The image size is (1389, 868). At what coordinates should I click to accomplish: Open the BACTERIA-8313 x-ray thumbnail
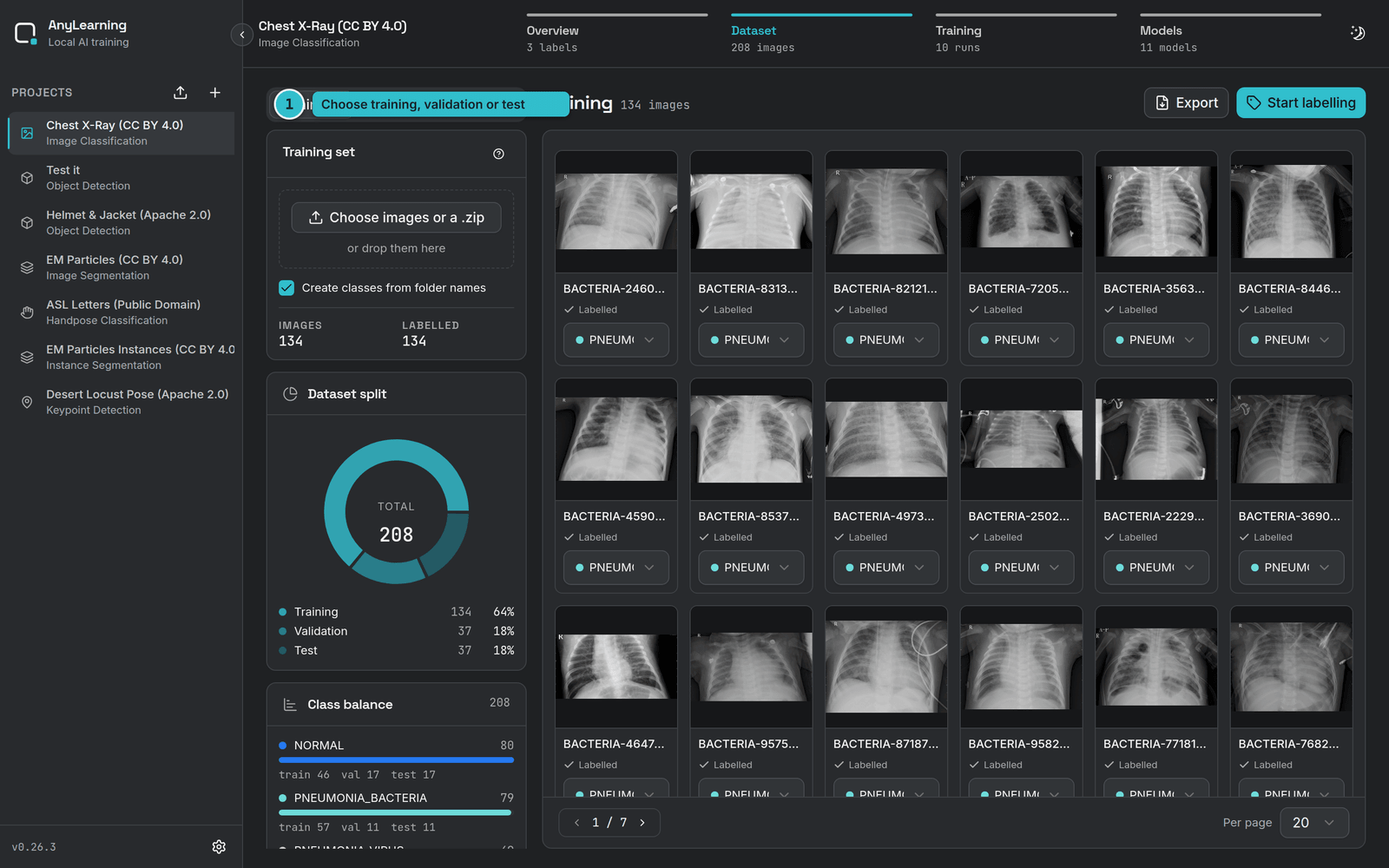coord(751,212)
